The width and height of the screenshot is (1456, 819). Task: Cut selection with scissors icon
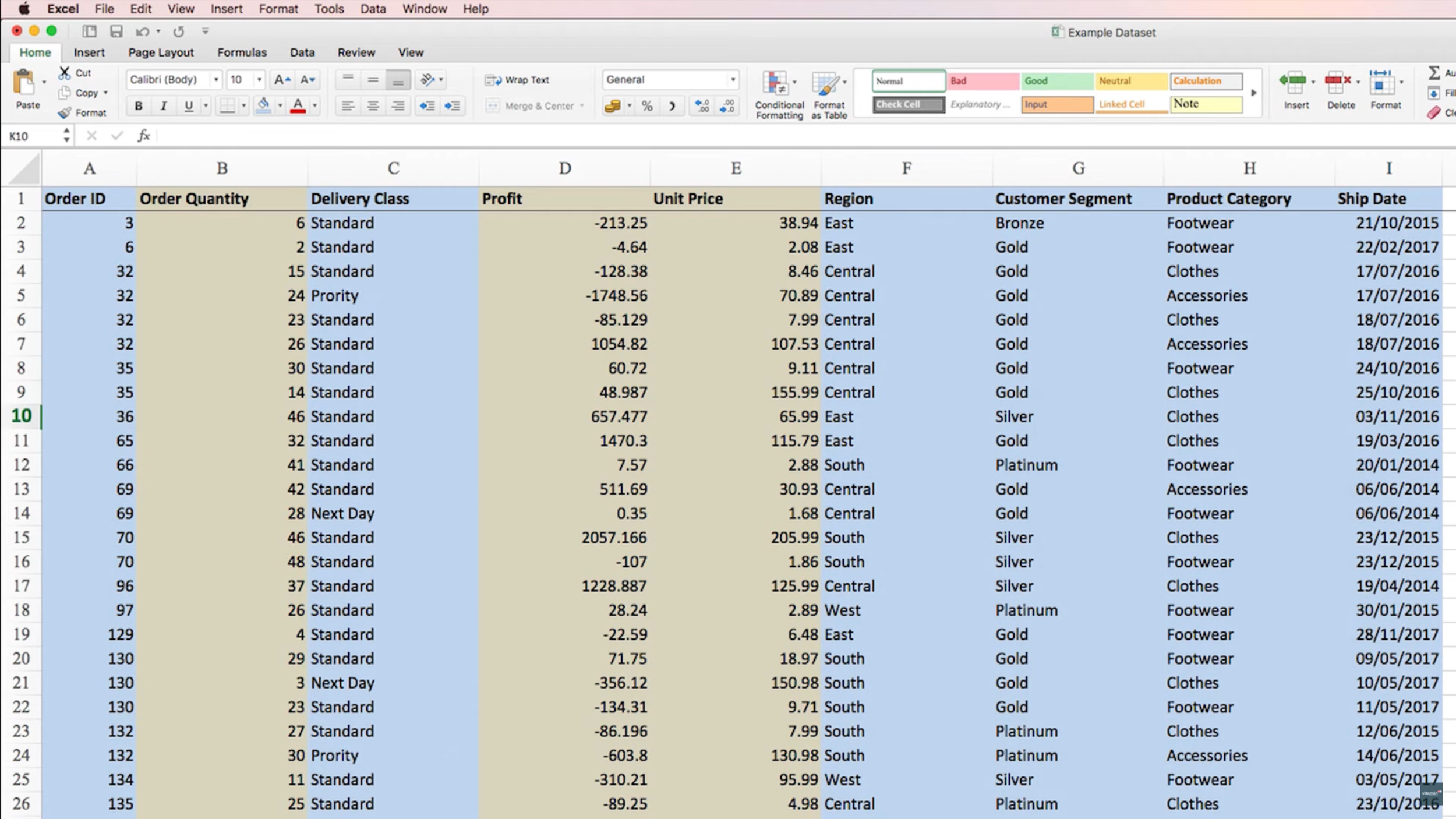tap(65, 73)
